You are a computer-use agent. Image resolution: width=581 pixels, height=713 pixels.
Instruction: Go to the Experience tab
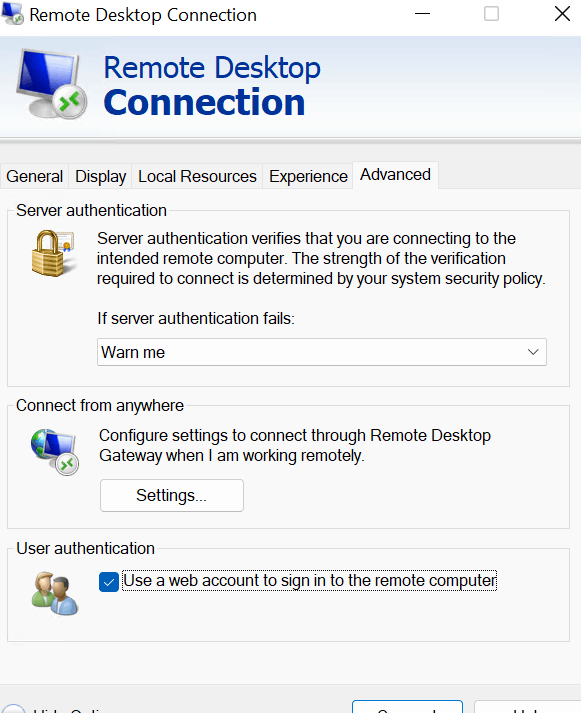tap(308, 176)
